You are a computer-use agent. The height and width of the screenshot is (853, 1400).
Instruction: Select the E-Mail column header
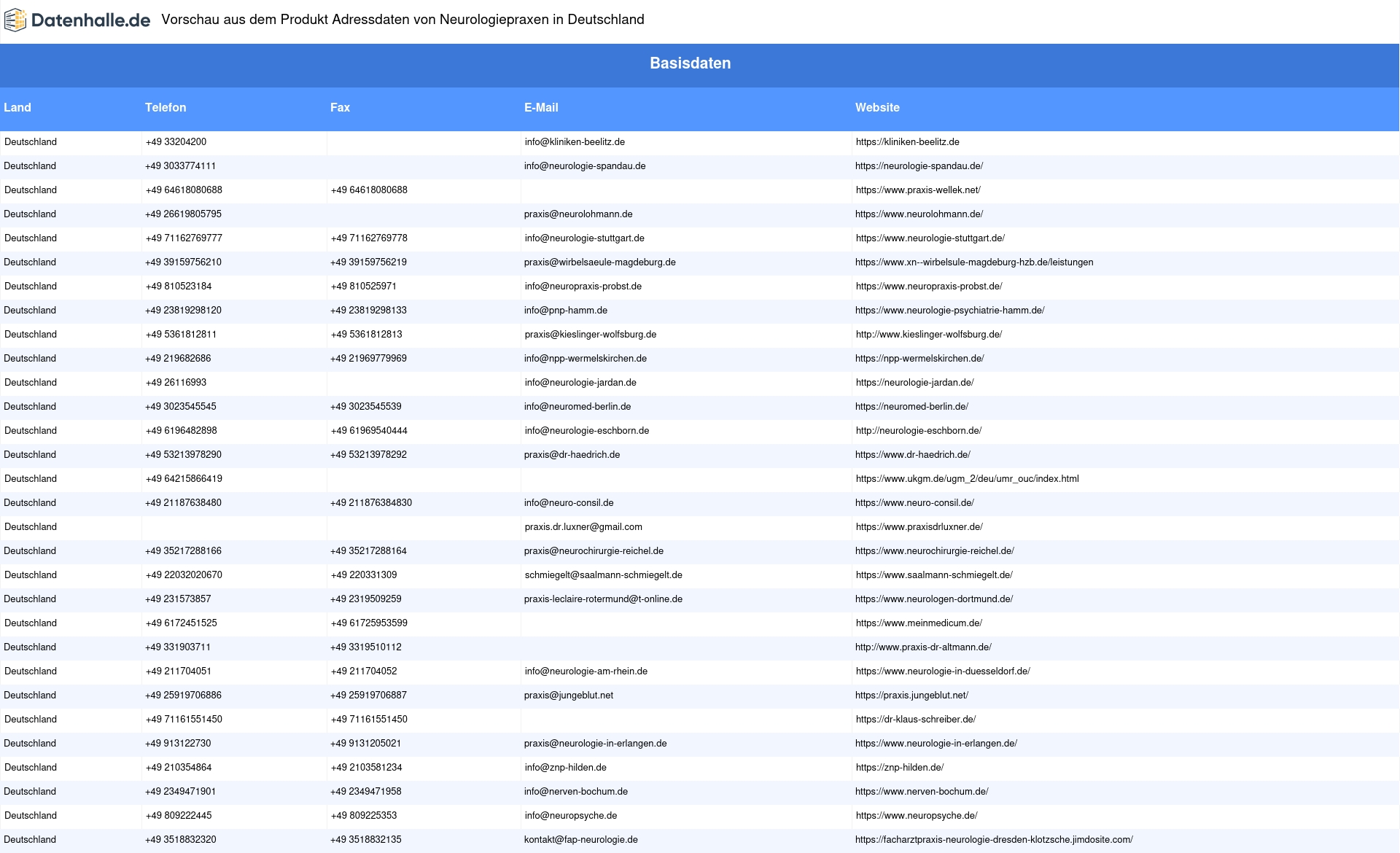coord(541,107)
